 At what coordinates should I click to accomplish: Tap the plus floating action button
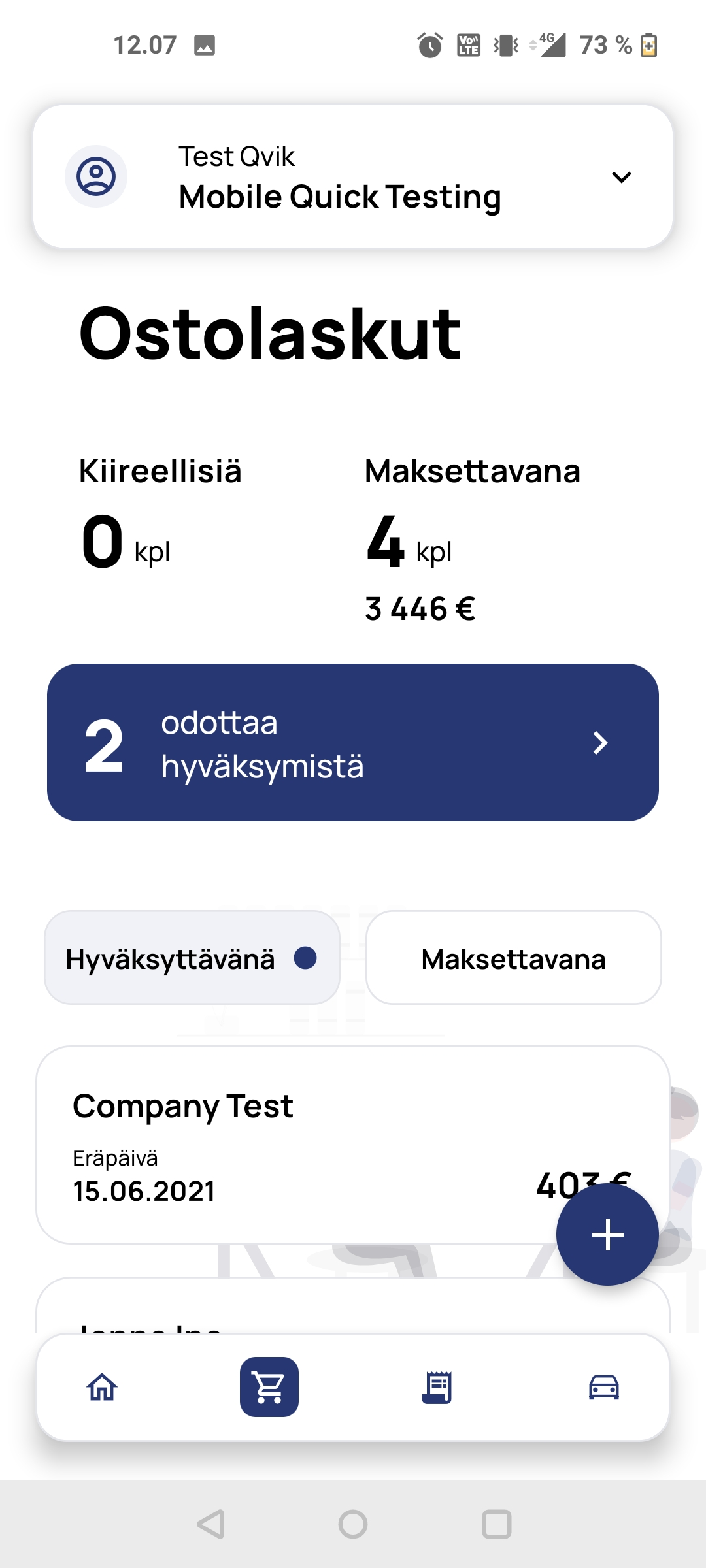coord(607,1235)
